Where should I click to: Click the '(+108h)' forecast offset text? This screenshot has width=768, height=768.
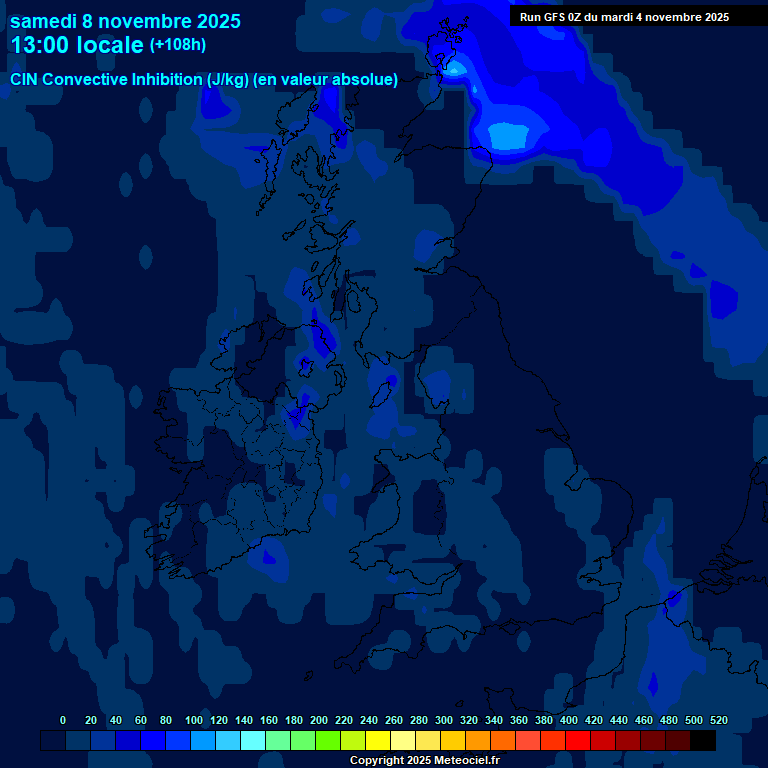(178, 45)
